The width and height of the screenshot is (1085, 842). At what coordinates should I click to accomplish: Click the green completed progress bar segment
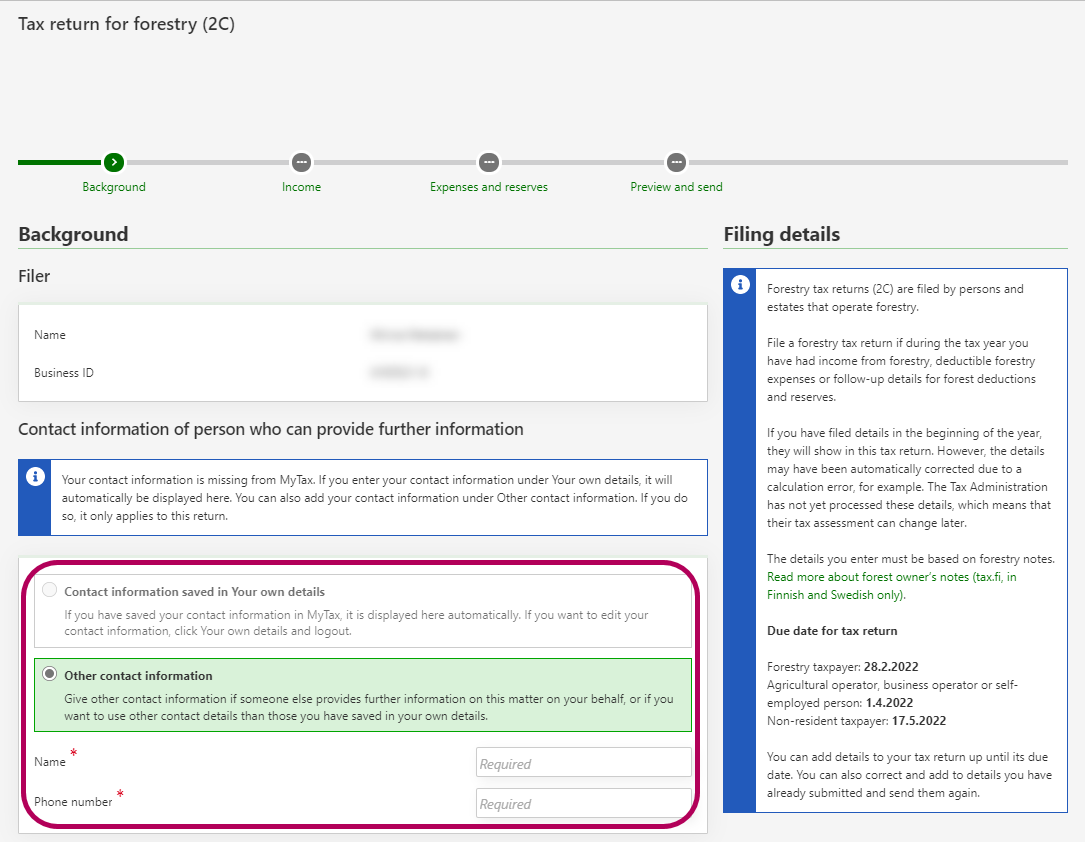tap(59, 162)
